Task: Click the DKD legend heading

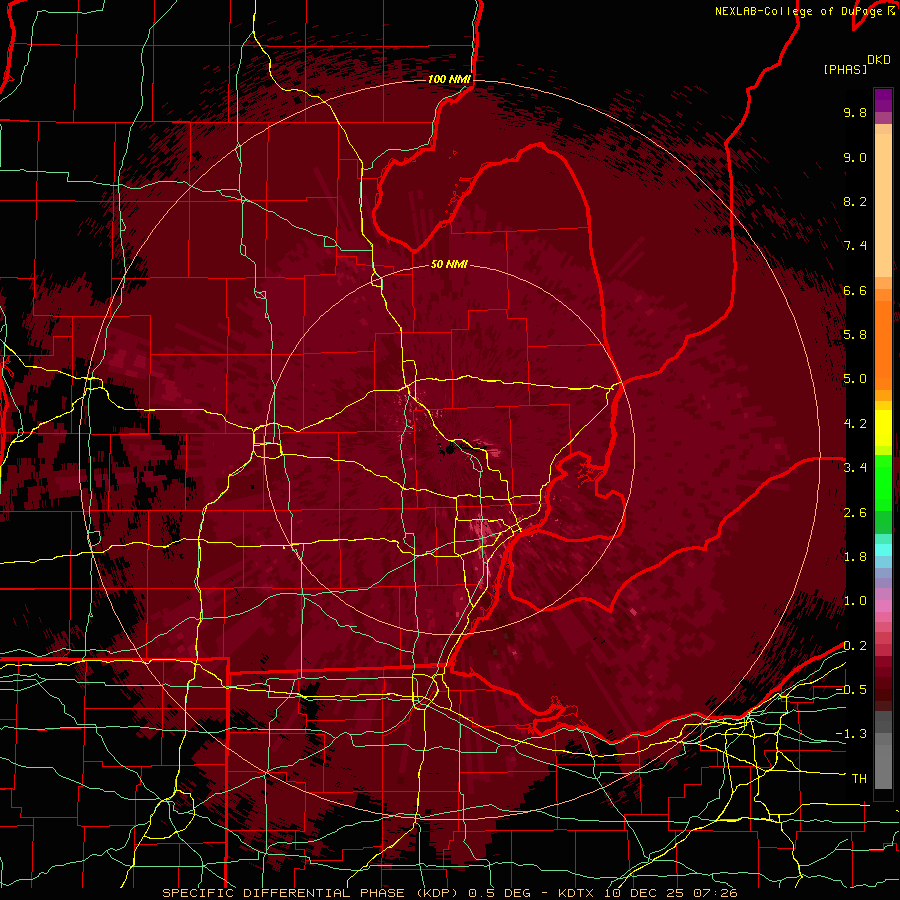Action: [x=878, y=60]
